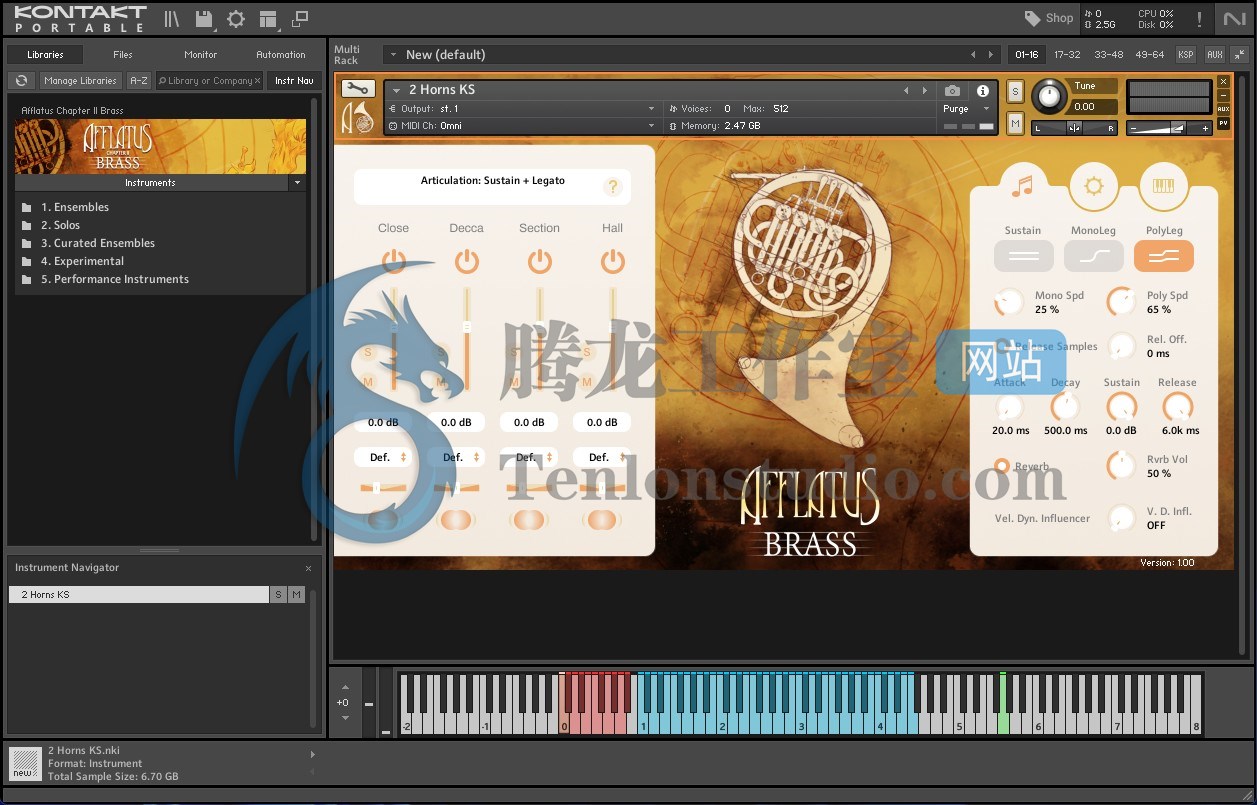Screen dimensions: 1257x805
Task: Switch to the Libraries tab
Action: tap(45, 55)
